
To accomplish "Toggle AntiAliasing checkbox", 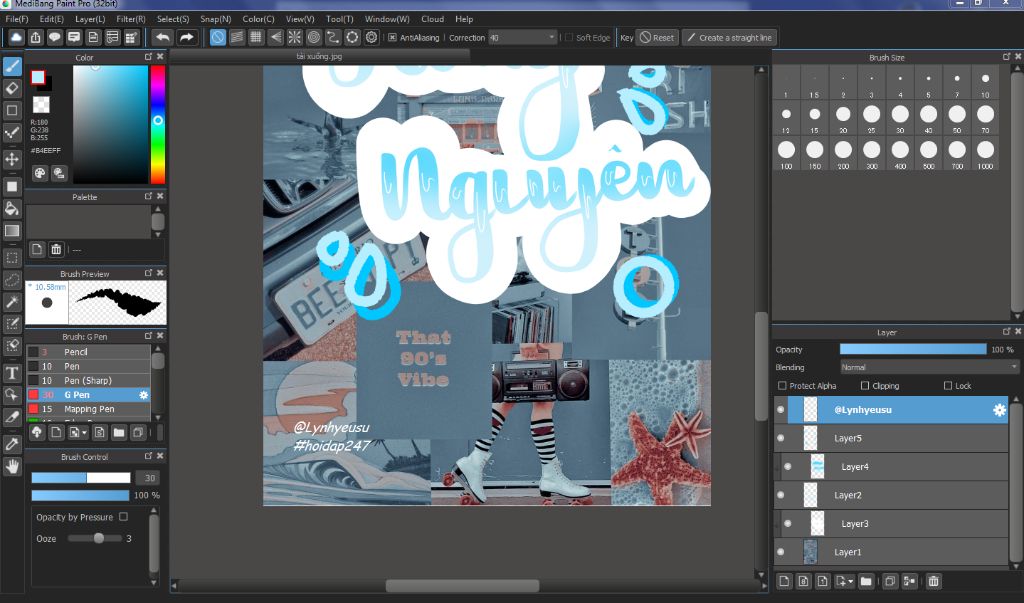I will click(392, 38).
